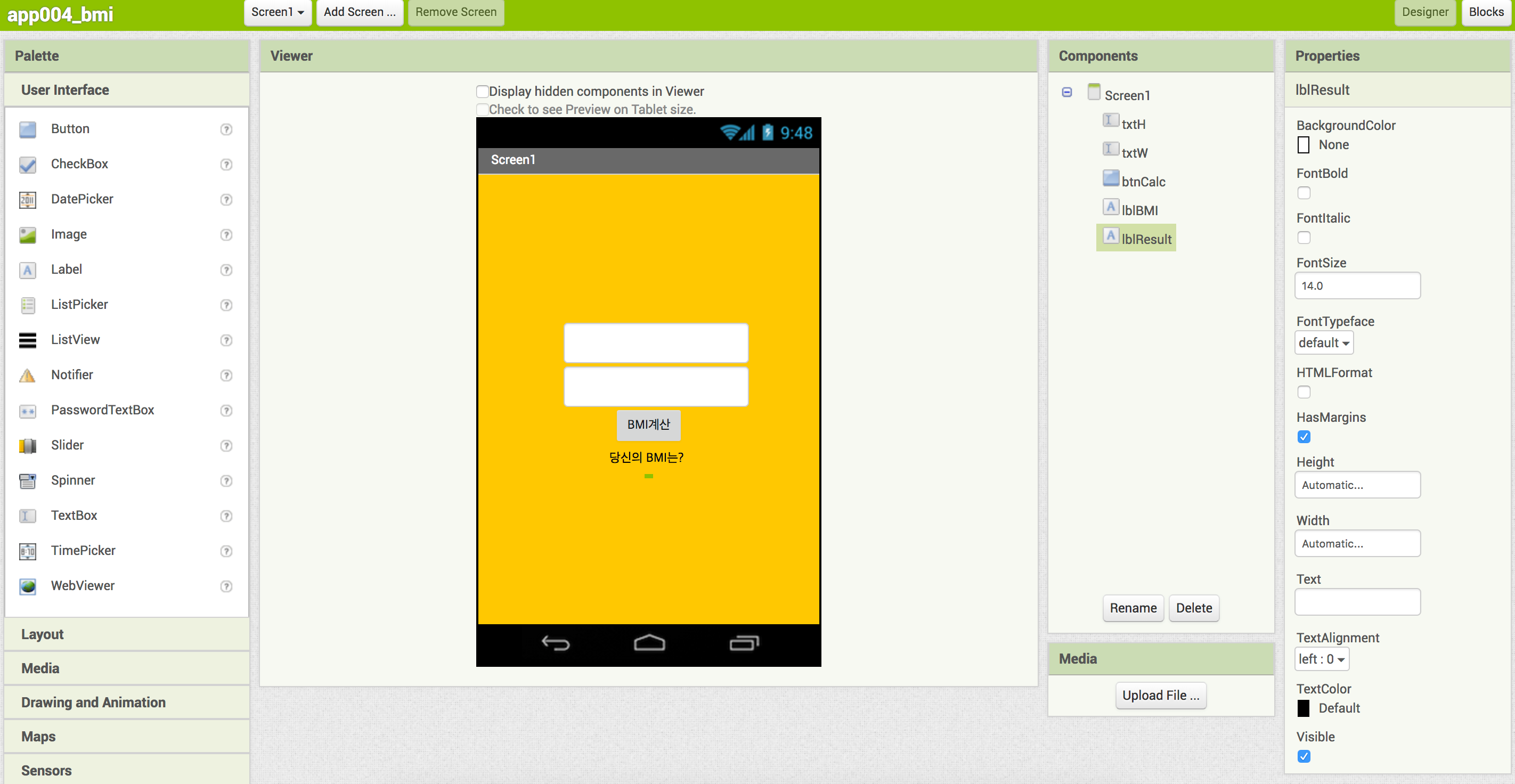This screenshot has width=1515, height=784.
Task: Select the ListPicker palette icon
Action: point(27,305)
